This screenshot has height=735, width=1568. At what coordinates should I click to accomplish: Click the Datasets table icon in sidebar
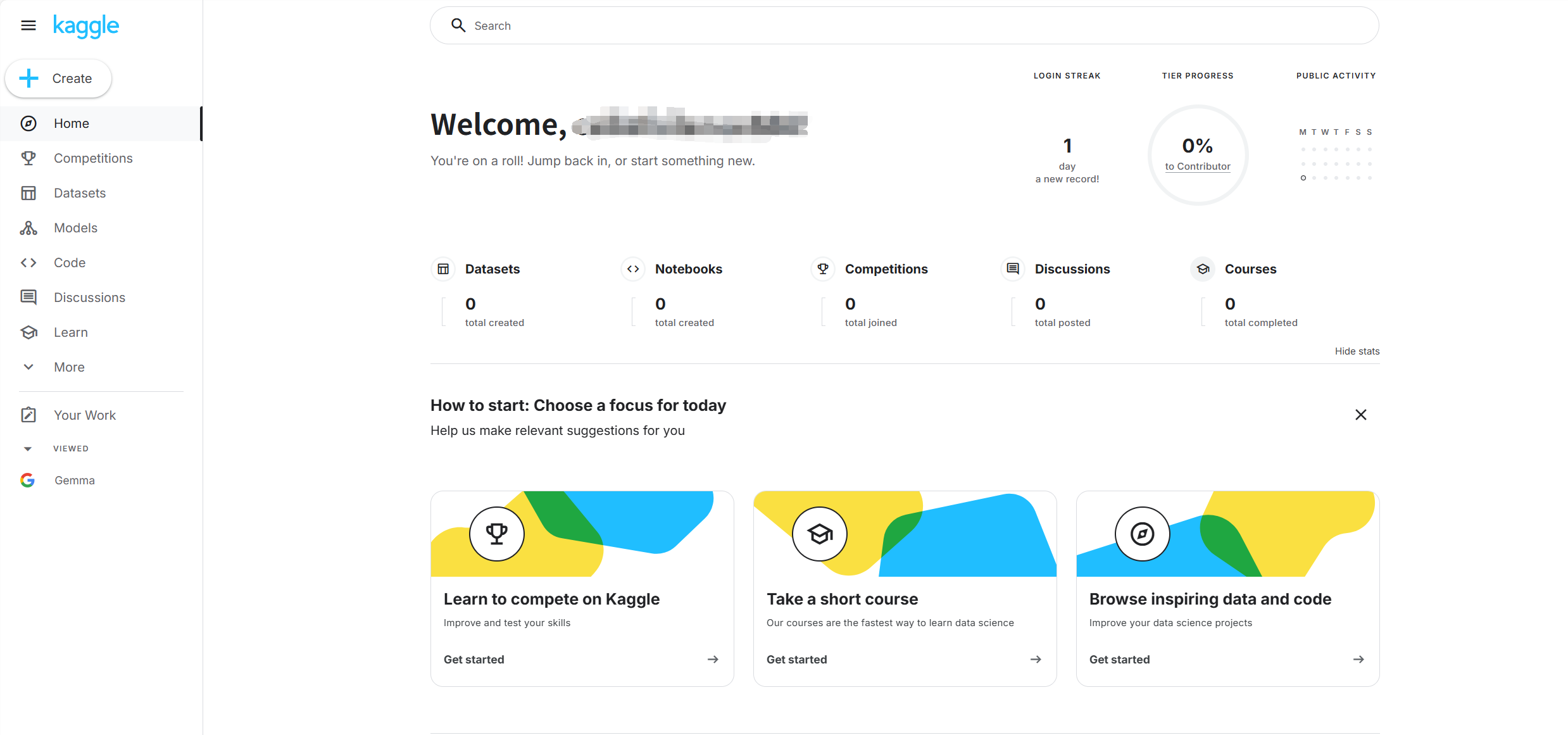28,193
